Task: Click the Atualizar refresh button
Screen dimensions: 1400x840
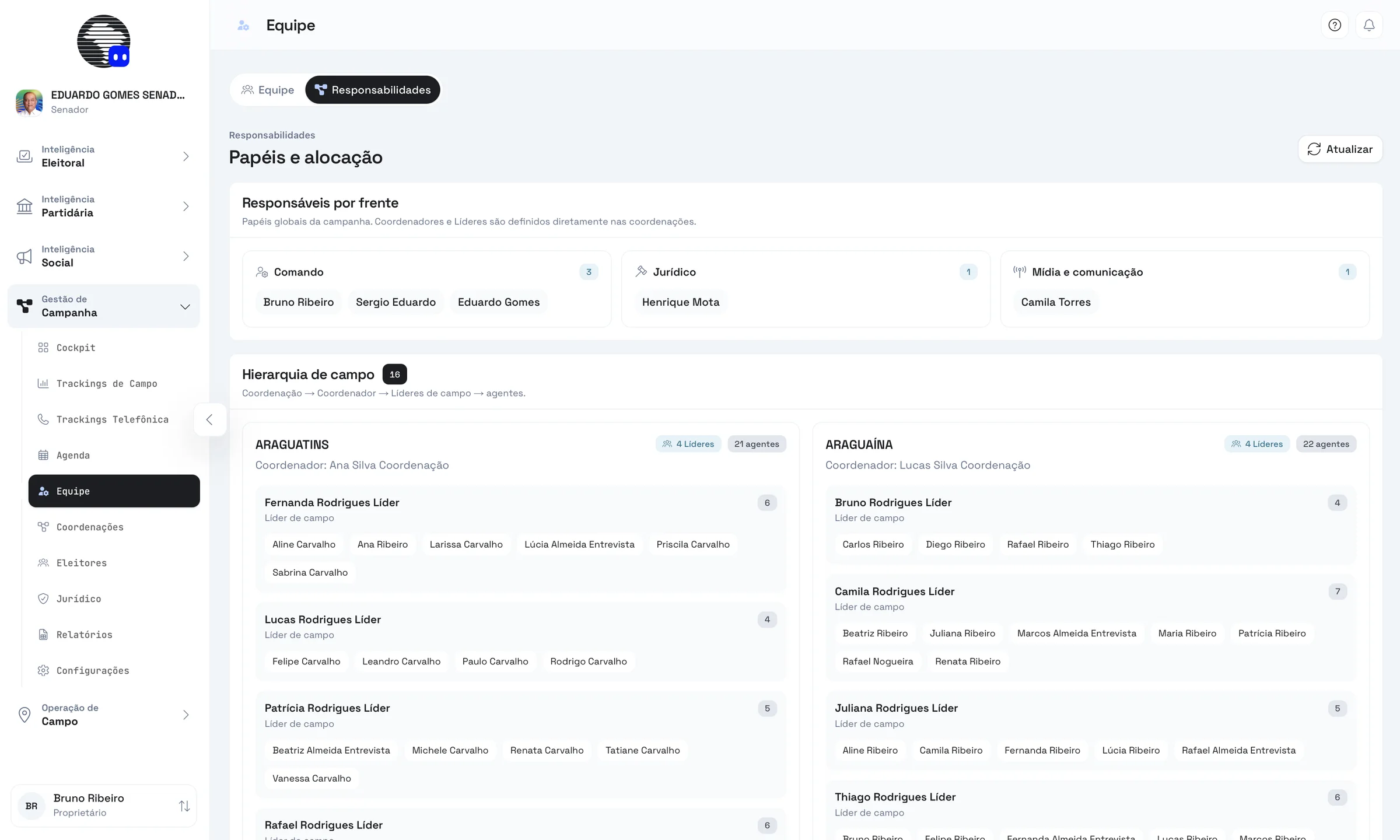Action: pos(1340,149)
